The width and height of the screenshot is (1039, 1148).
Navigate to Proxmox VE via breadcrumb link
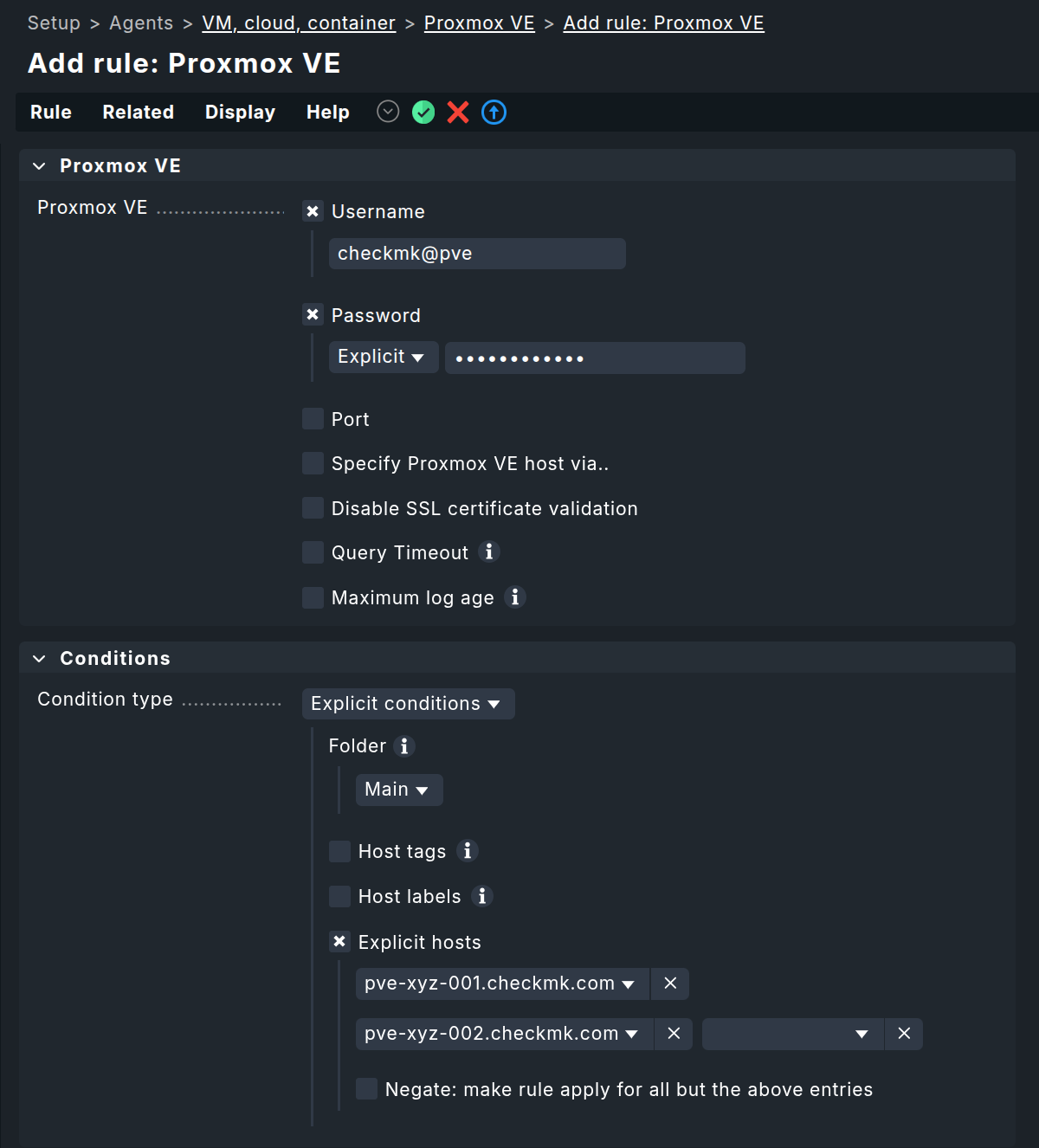(479, 23)
